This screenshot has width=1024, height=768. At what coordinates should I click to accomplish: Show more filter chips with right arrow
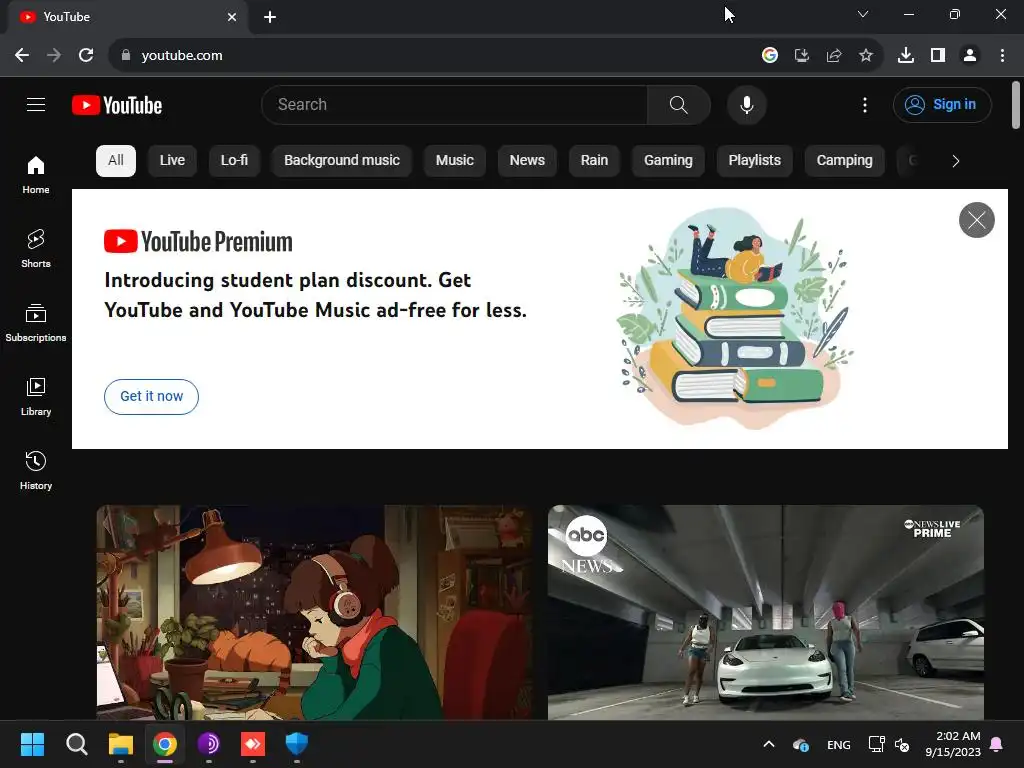pyautogui.click(x=955, y=161)
